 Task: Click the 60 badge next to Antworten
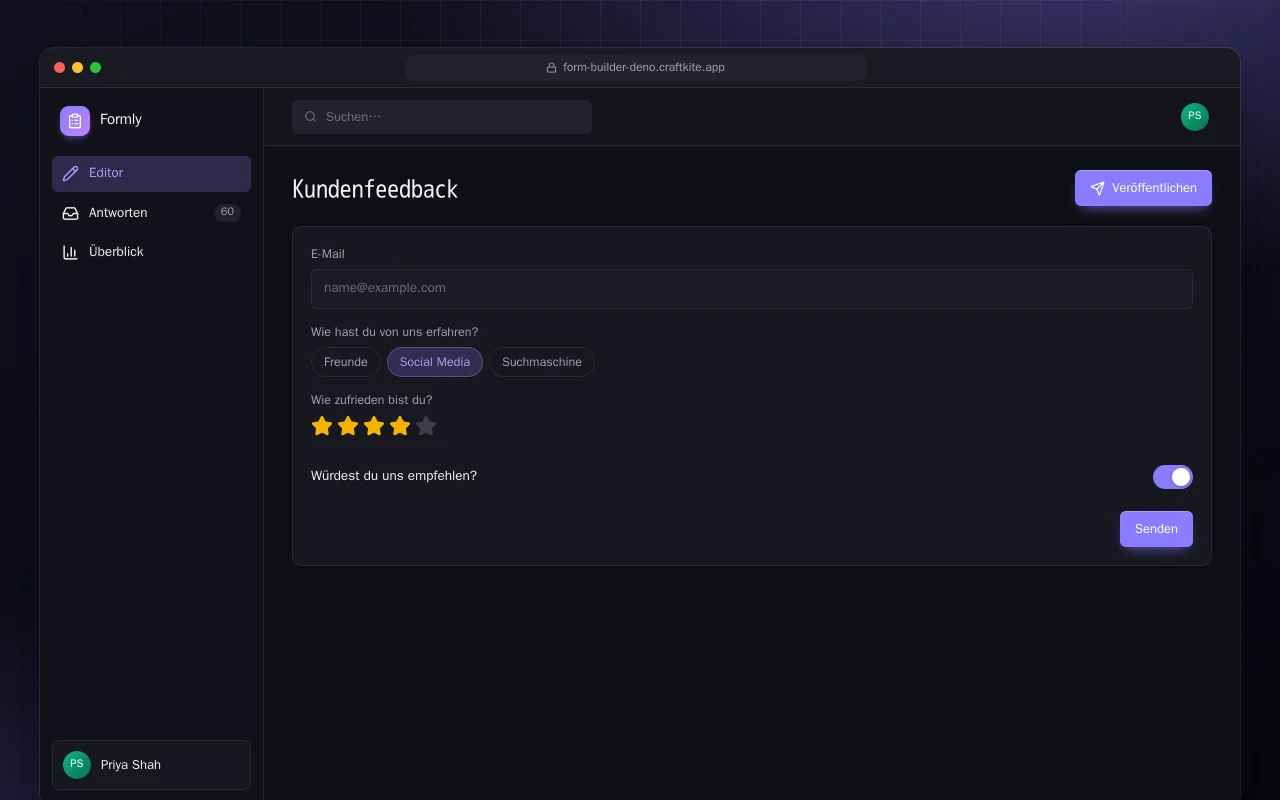pos(227,212)
